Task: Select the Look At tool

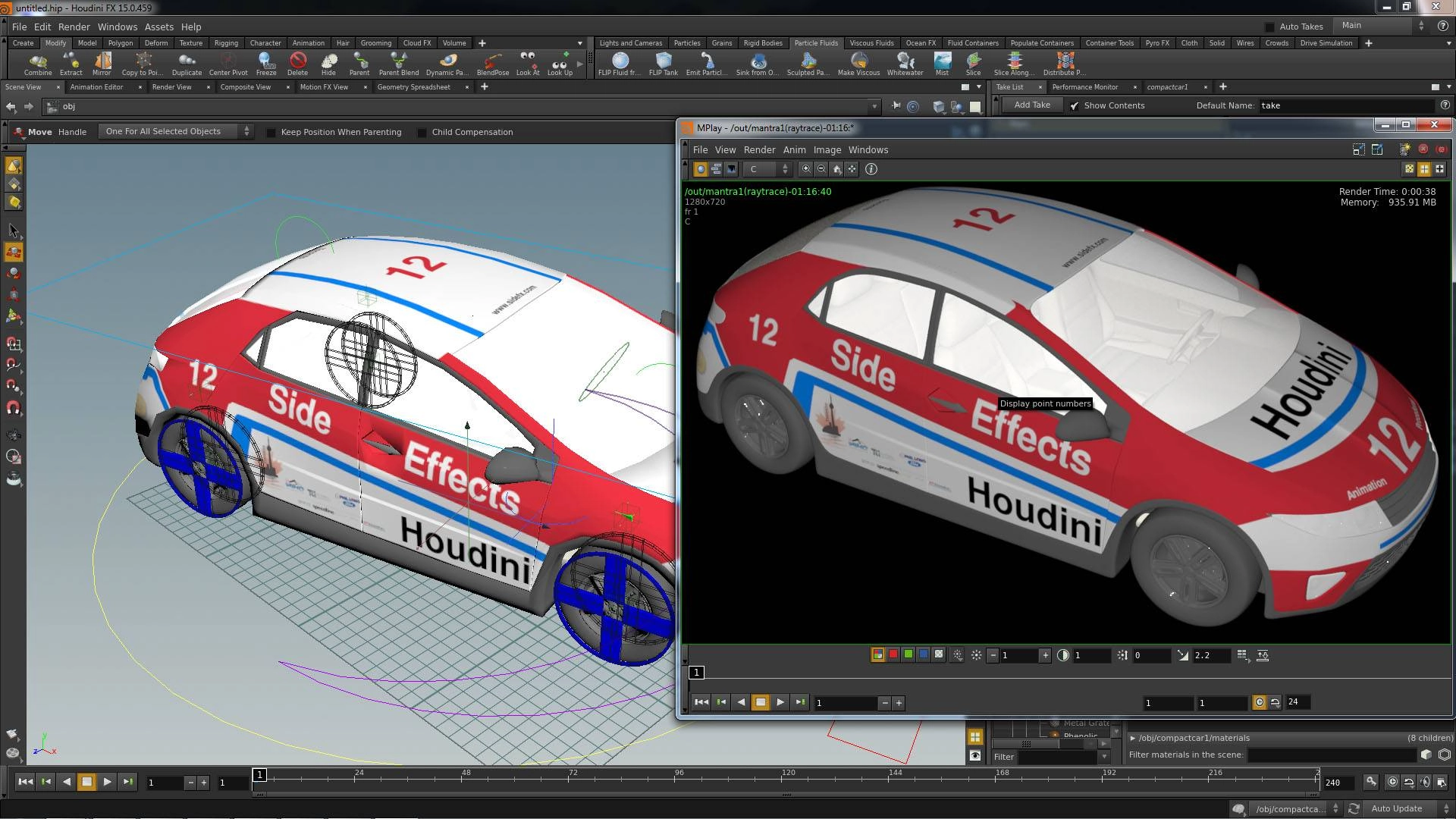Action: [x=528, y=64]
